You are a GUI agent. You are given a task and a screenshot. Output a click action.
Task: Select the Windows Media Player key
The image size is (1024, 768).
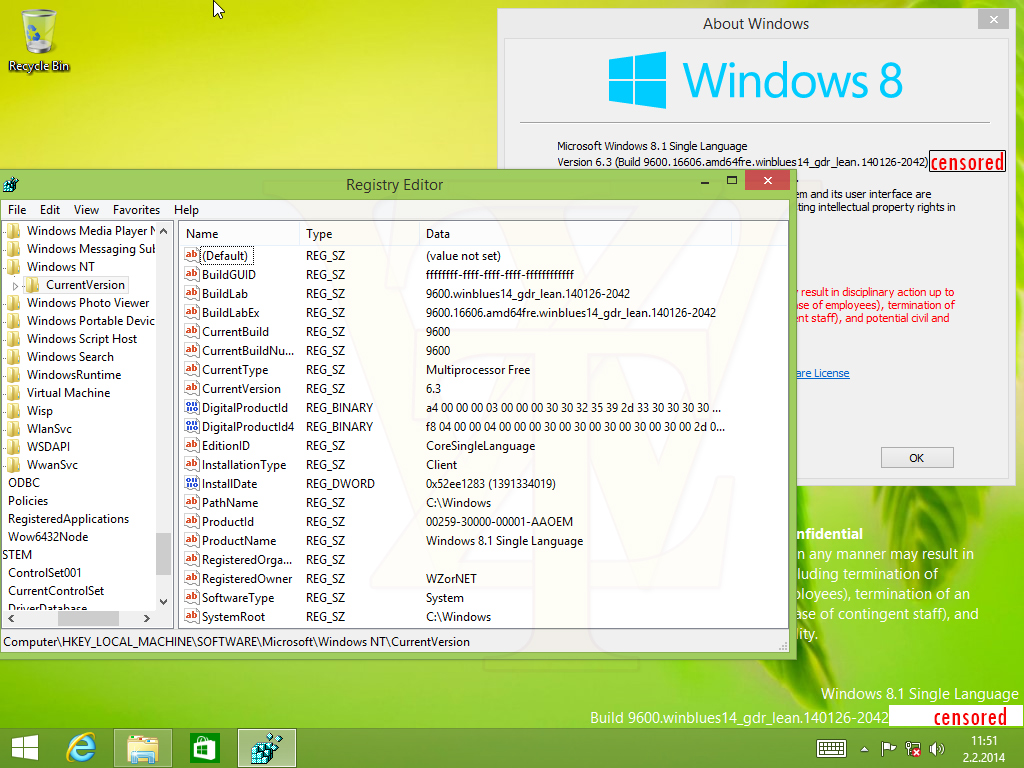pos(91,231)
